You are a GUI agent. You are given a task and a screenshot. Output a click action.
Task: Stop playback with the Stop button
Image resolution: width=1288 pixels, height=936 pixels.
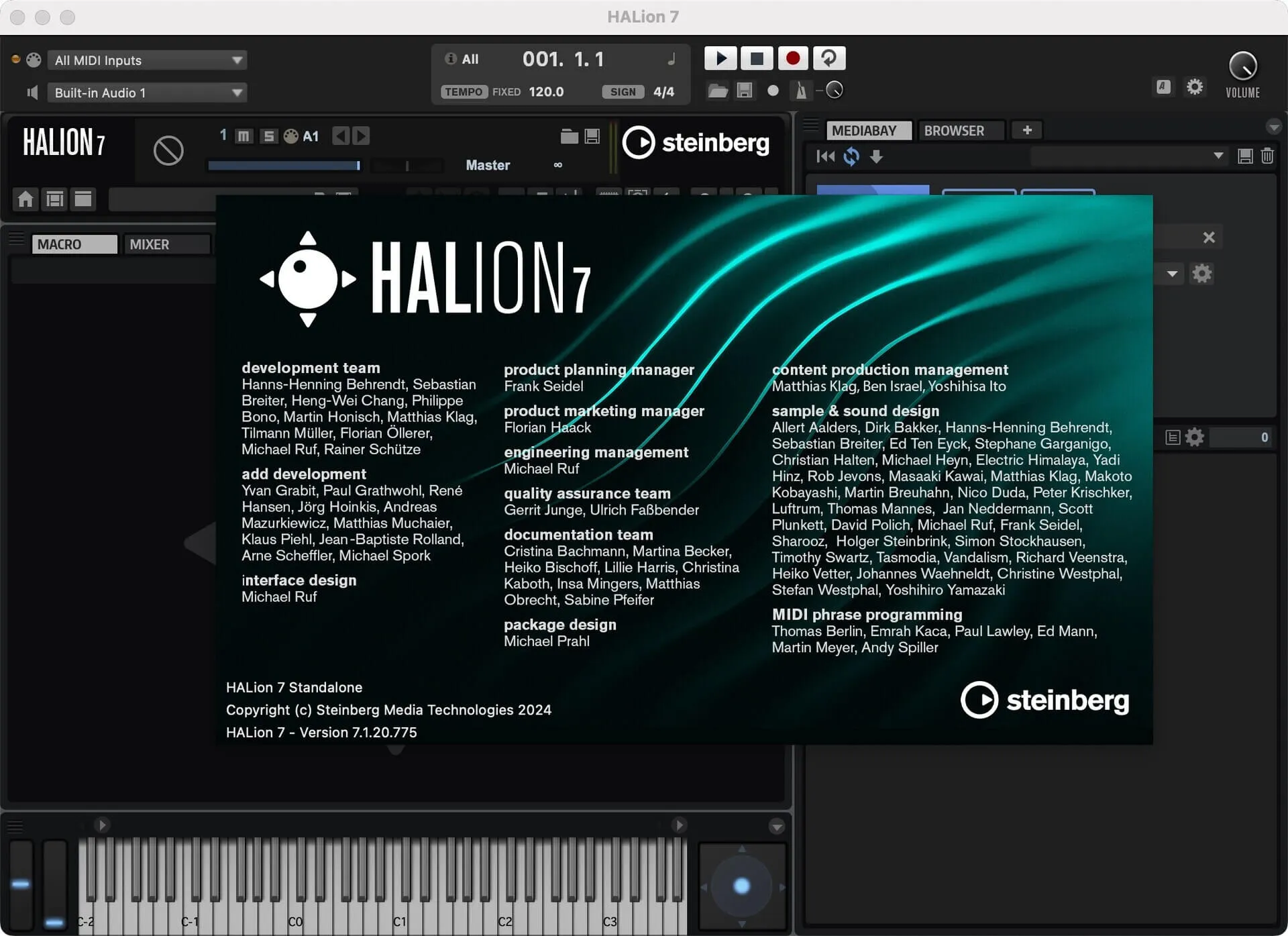click(757, 58)
